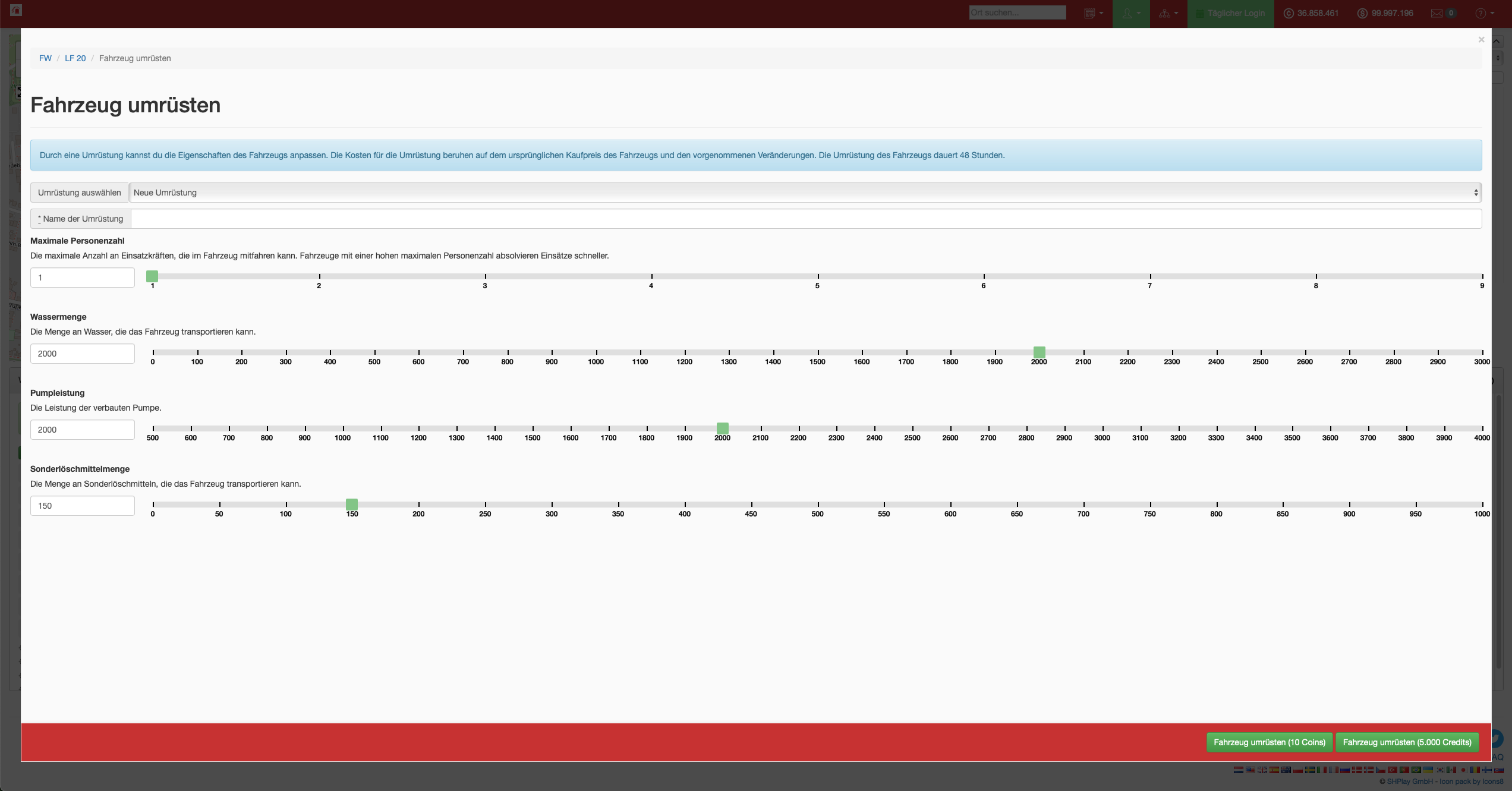This screenshot has width=1512, height=791.
Task: Set Wassermenge slider to tick 1000
Action: point(596,352)
